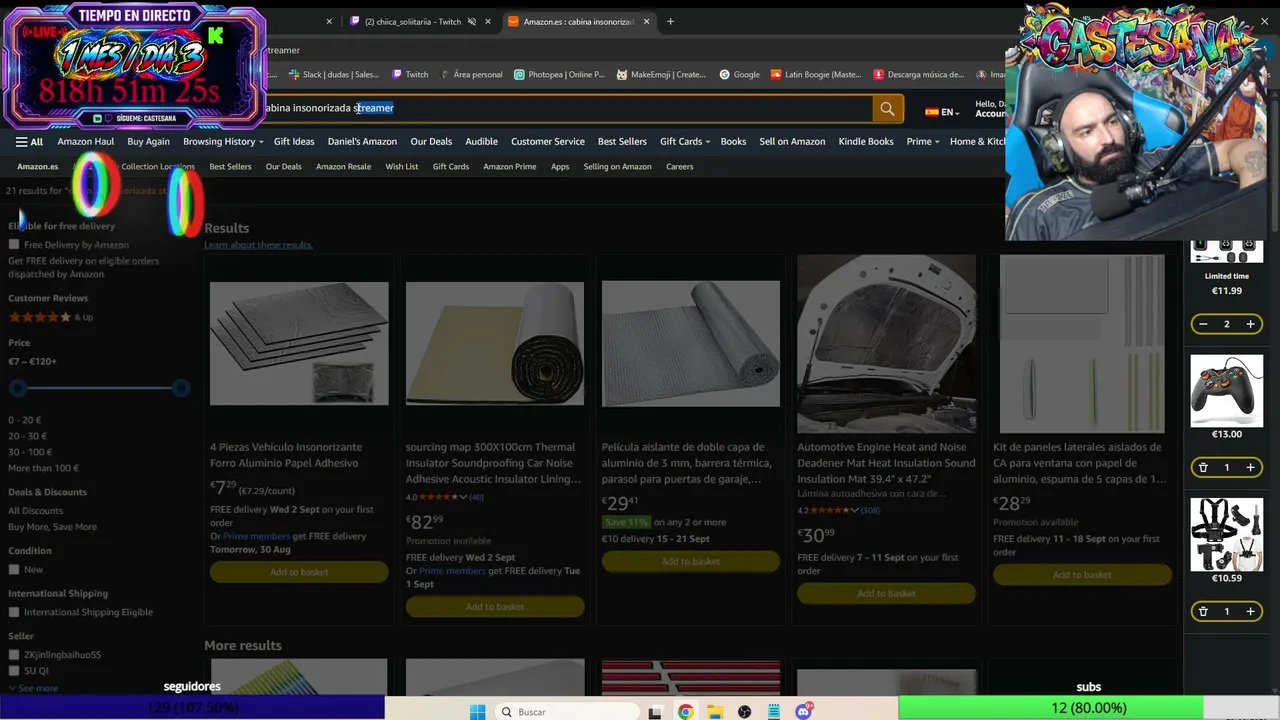
Task: Add 4 Piezas Vehículo Insonorizante to basket
Action: 299,572
